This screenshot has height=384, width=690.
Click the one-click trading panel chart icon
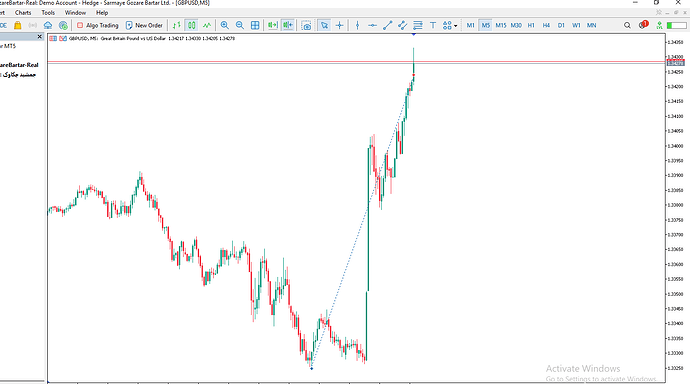(53, 39)
